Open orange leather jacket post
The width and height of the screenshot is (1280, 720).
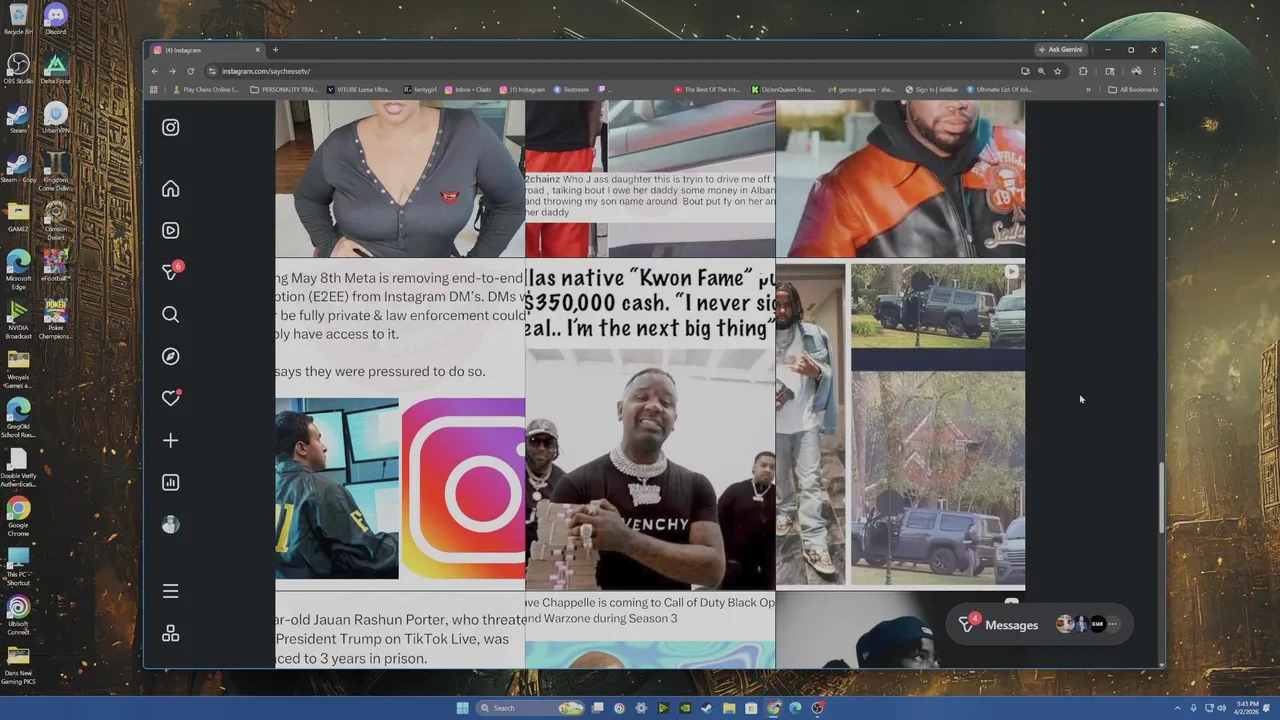pos(900,178)
